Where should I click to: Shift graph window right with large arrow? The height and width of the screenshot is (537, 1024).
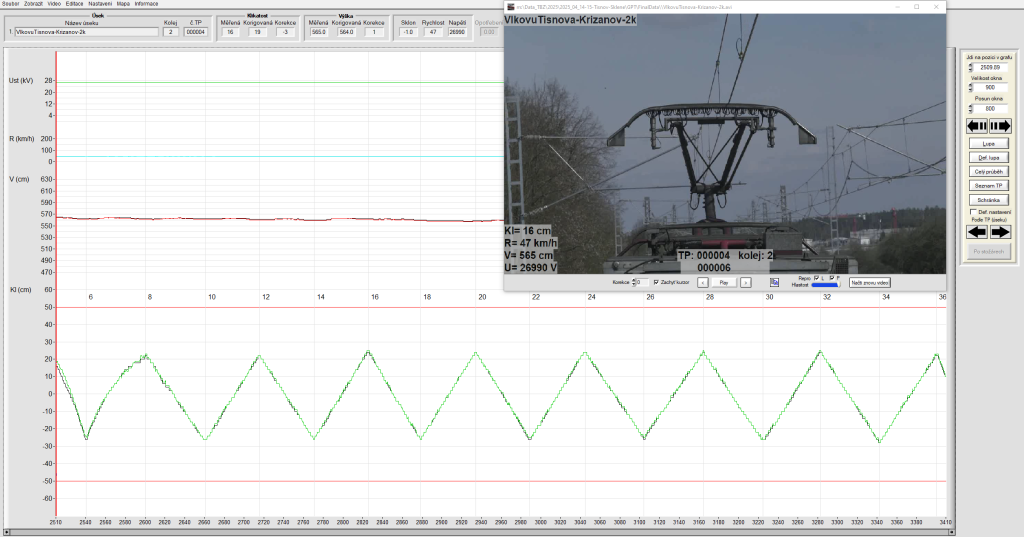point(1000,126)
